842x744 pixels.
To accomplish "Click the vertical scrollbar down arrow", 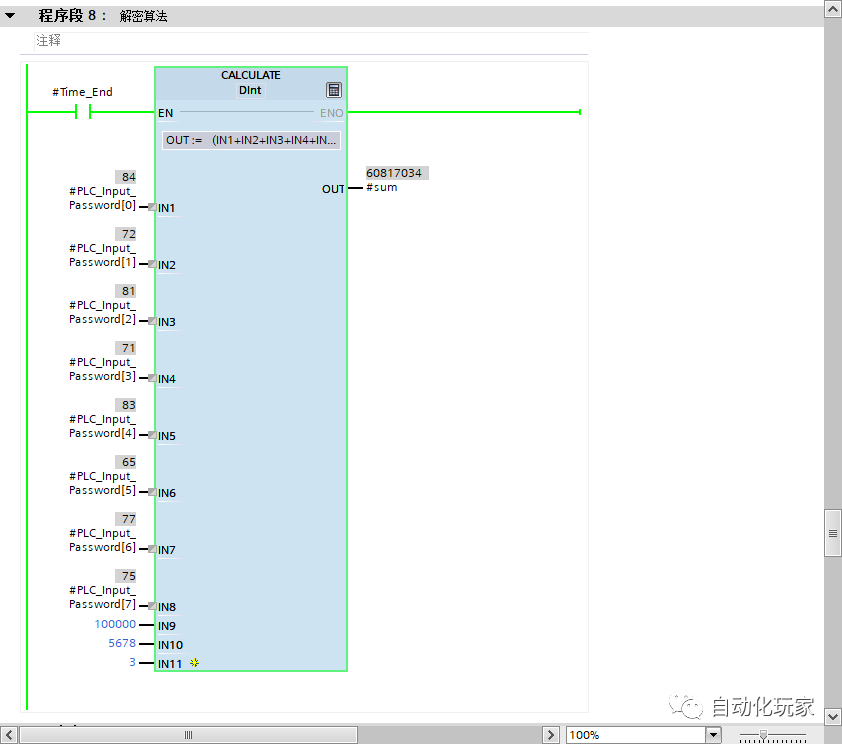I will (833, 716).
